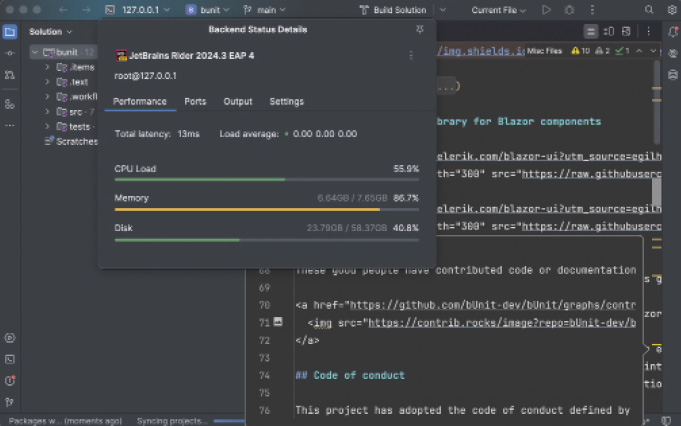Open the Commit tool window icon
Image resolution: width=681 pixels, height=426 pixels.
point(10,53)
